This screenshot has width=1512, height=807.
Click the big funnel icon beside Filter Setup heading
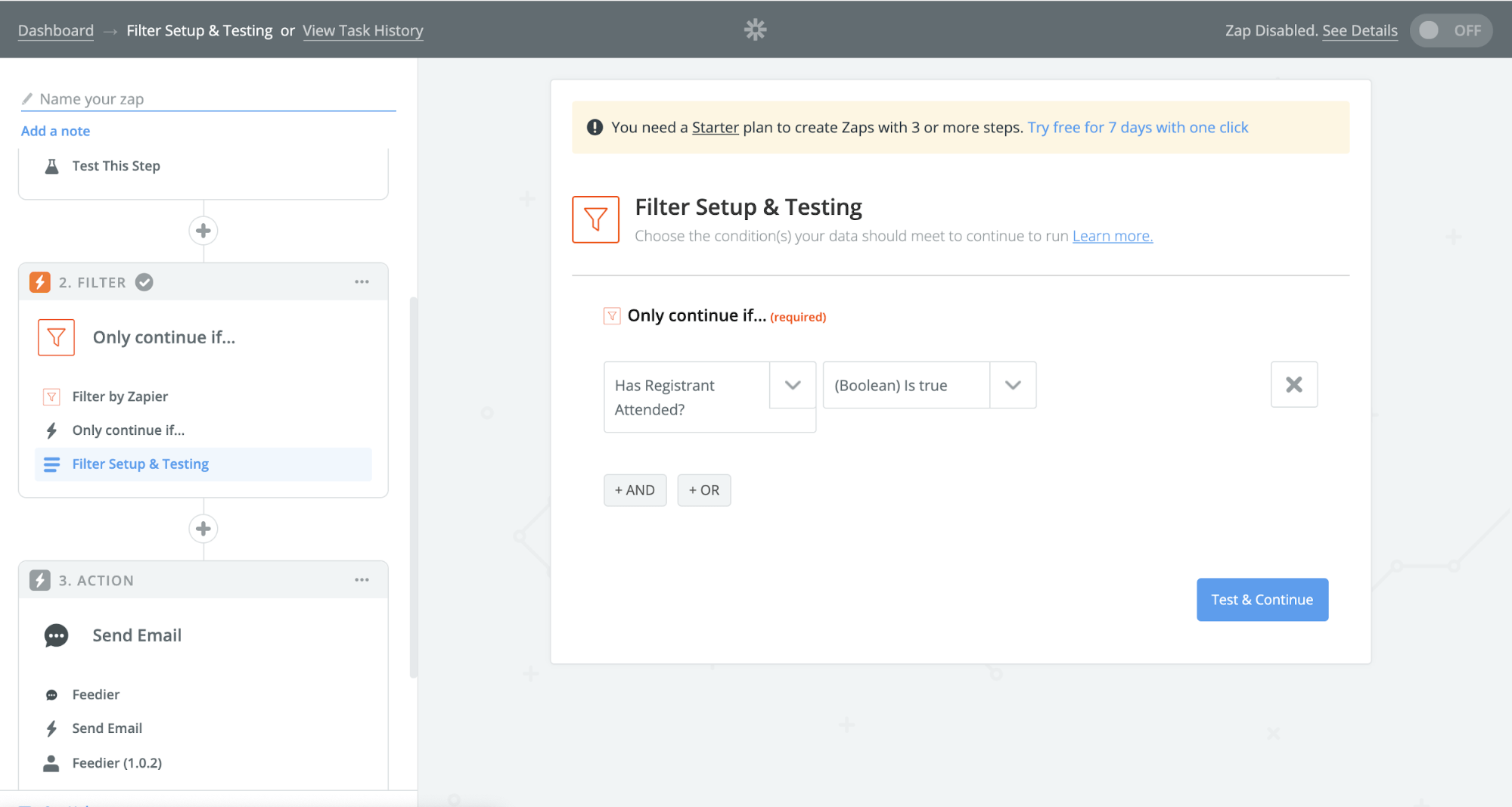pyautogui.click(x=595, y=219)
